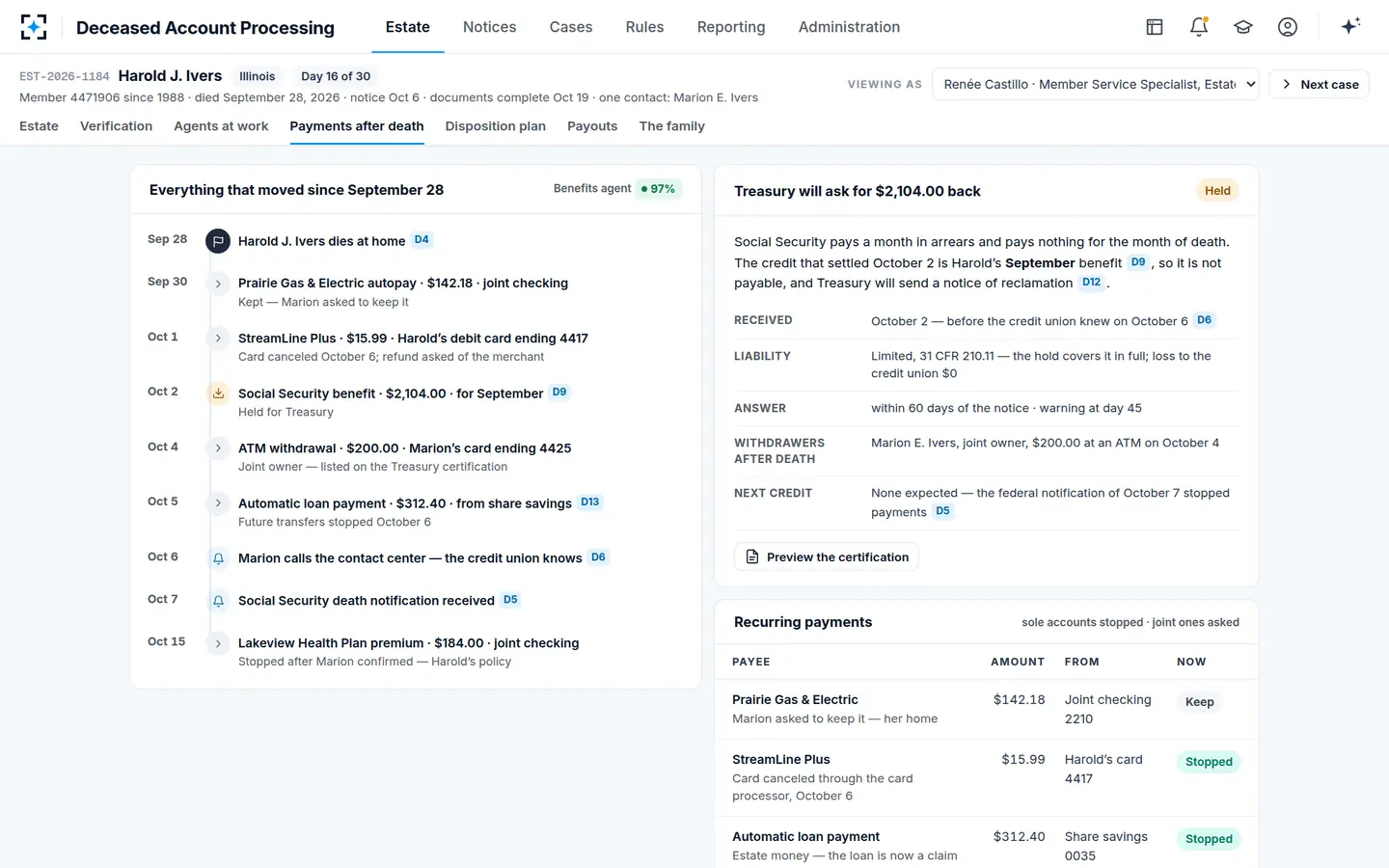Click the Day 16 of 30 badge
Viewport: 1389px width, 868px height.
[336, 76]
